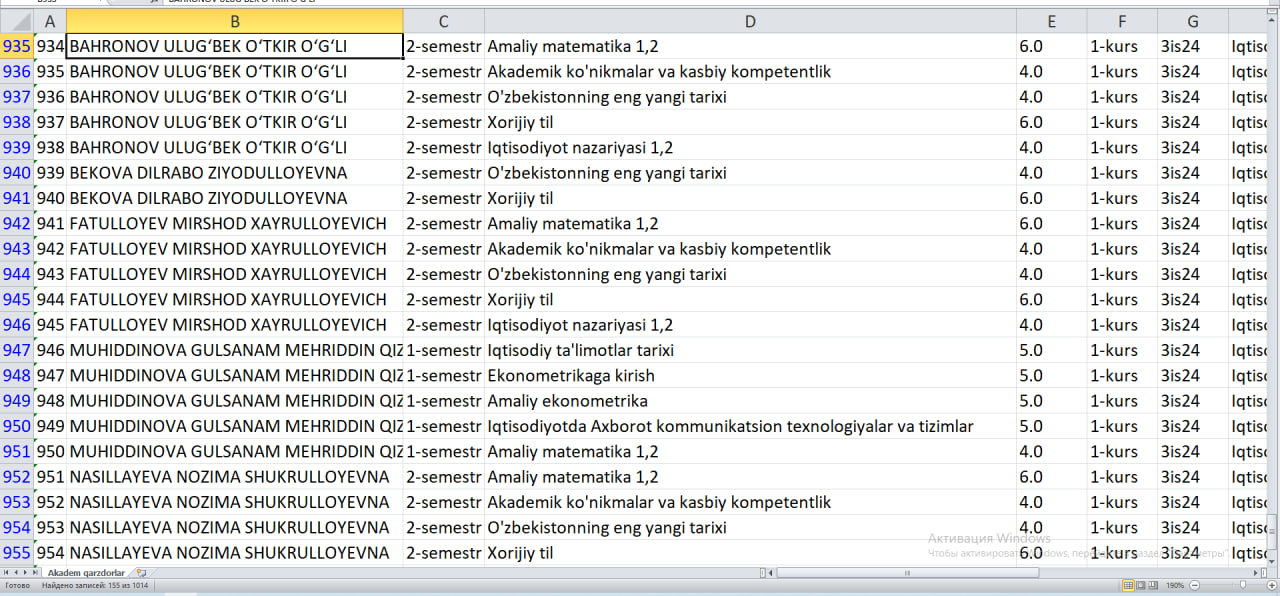Select column B header
1280x596 pixels.
click(x=235, y=21)
